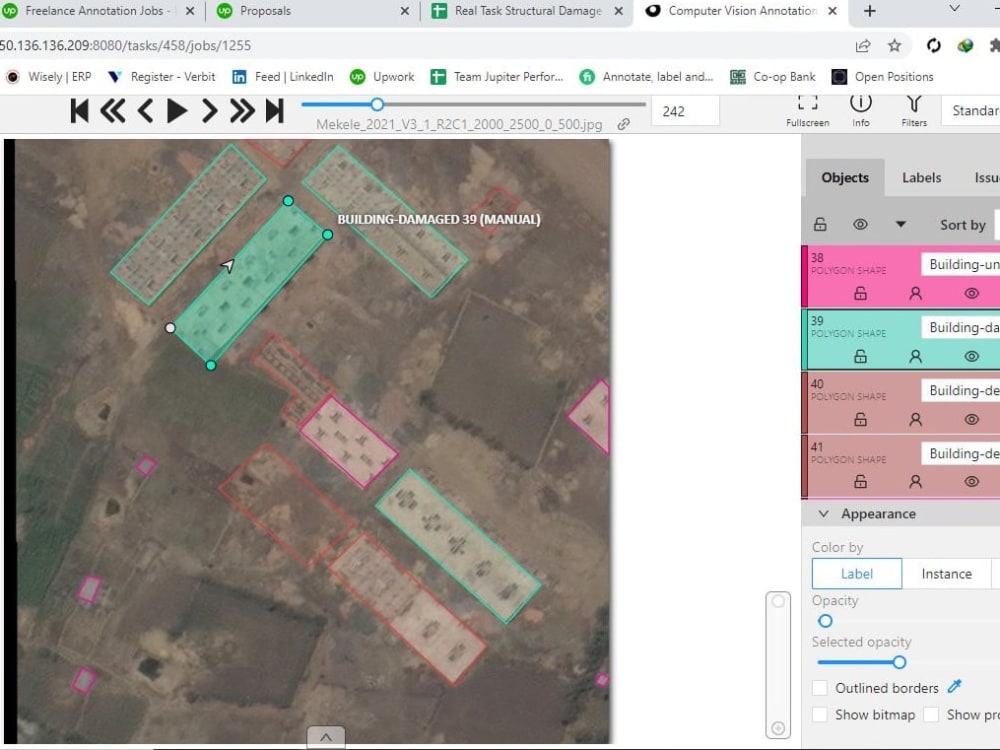Viewport: 1000px width, 750px height.
Task: Open annotation Filters
Action: (914, 110)
